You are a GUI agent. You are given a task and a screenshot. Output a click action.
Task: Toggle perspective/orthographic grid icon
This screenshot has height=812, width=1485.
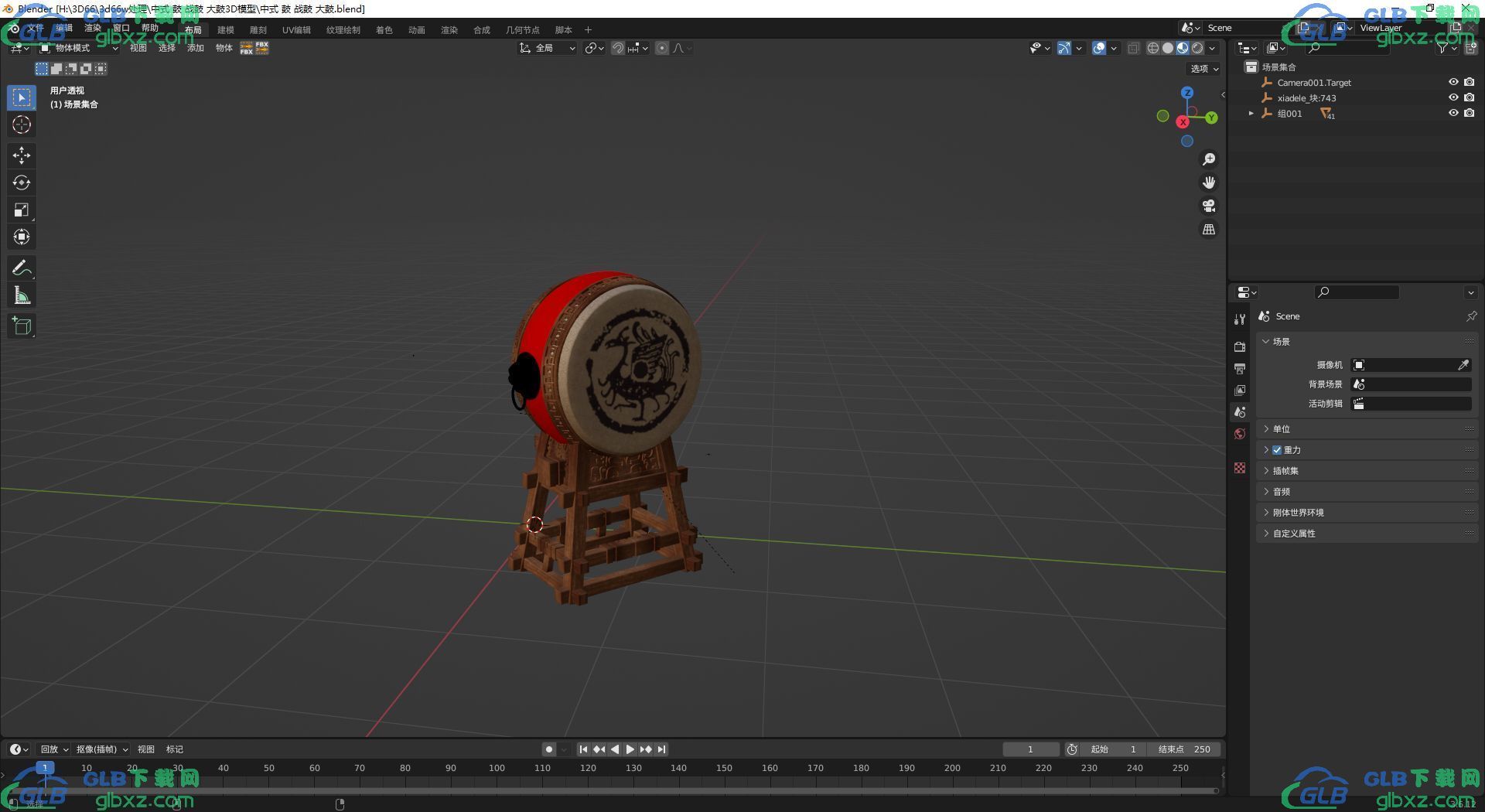pyautogui.click(x=1208, y=230)
